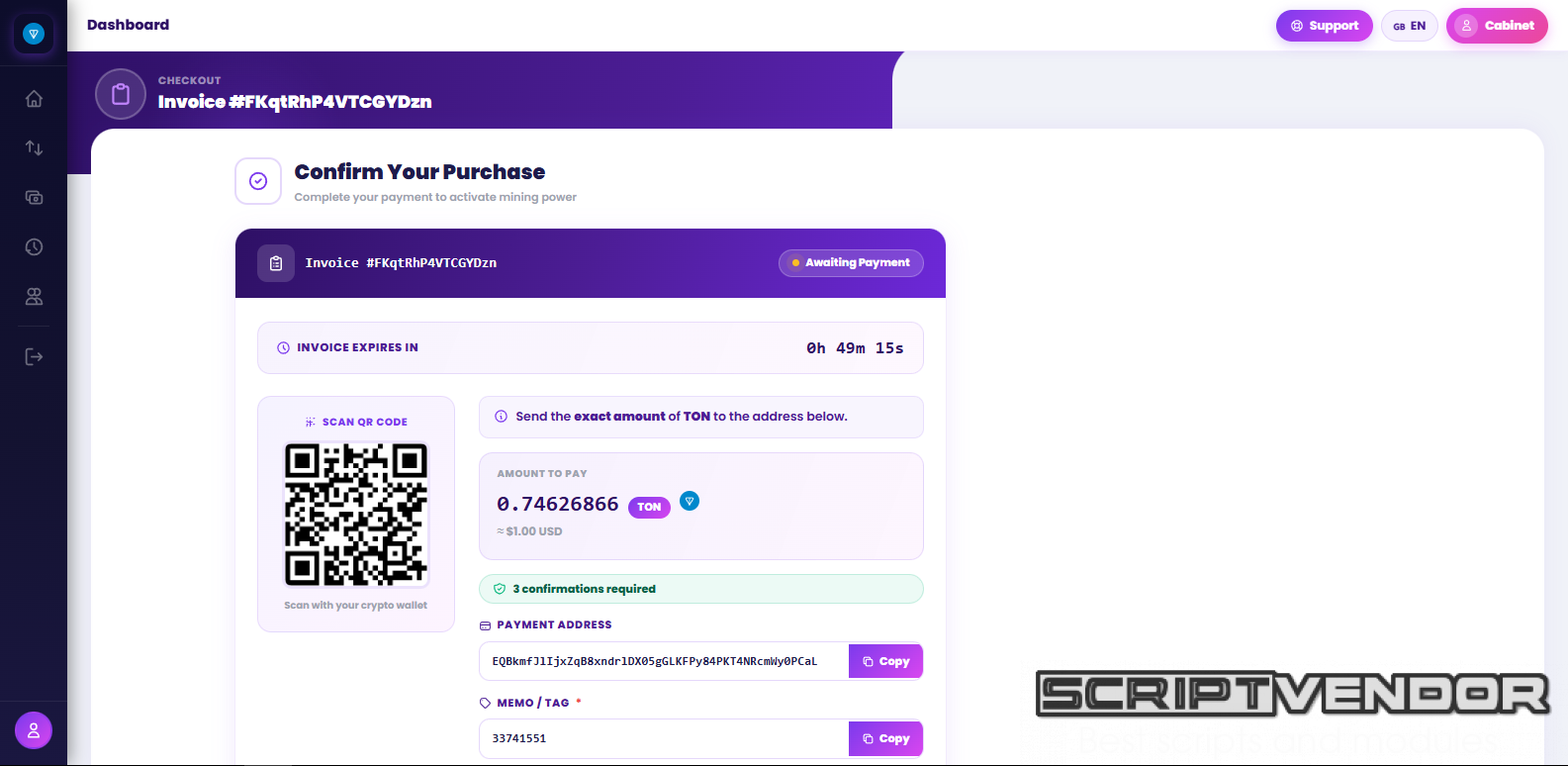This screenshot has height=766, width=1568.
Task: Copy the payment address
Action: (x=885, y=661)
